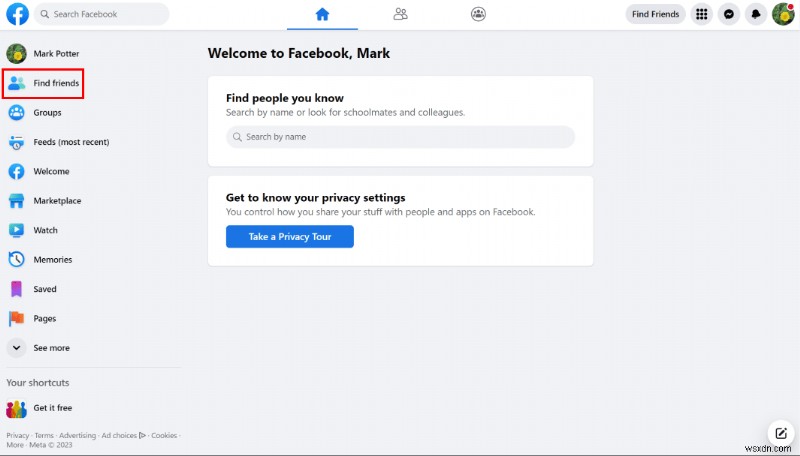Image resolution: width=800 pixels, height=456 pixels.
Task: Click the Find friends sidebar icon
Action: [x=16, y=83]
